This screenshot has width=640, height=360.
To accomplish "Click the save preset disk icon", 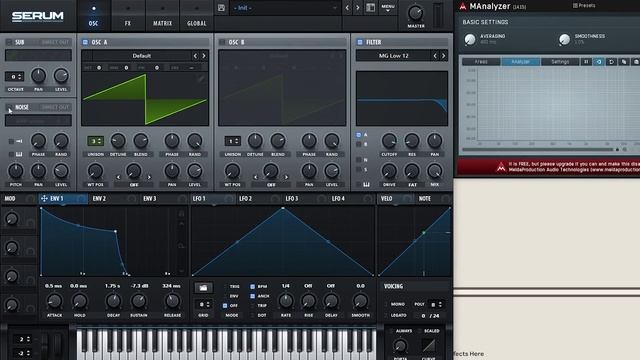I will pos(221,8).
